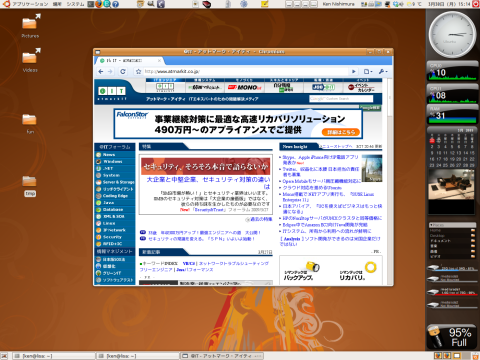Click the FalconStor banner advertisement
The width and height of the screenshot is (480, 360).
pyautogui.click(x=238, y=124)
